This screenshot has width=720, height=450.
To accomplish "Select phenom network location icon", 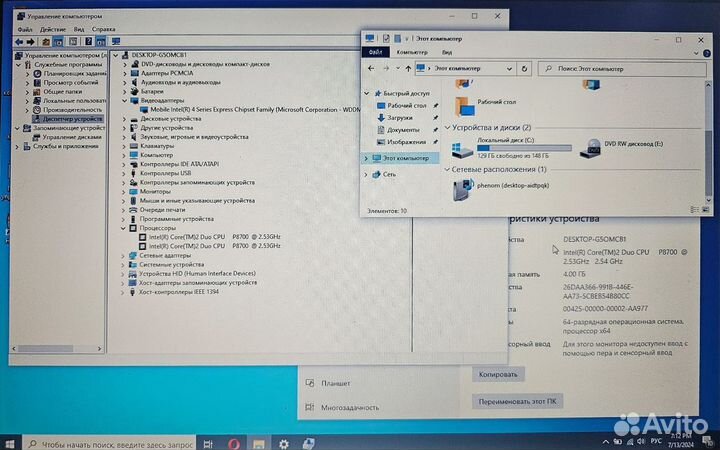I will [463, 190].
